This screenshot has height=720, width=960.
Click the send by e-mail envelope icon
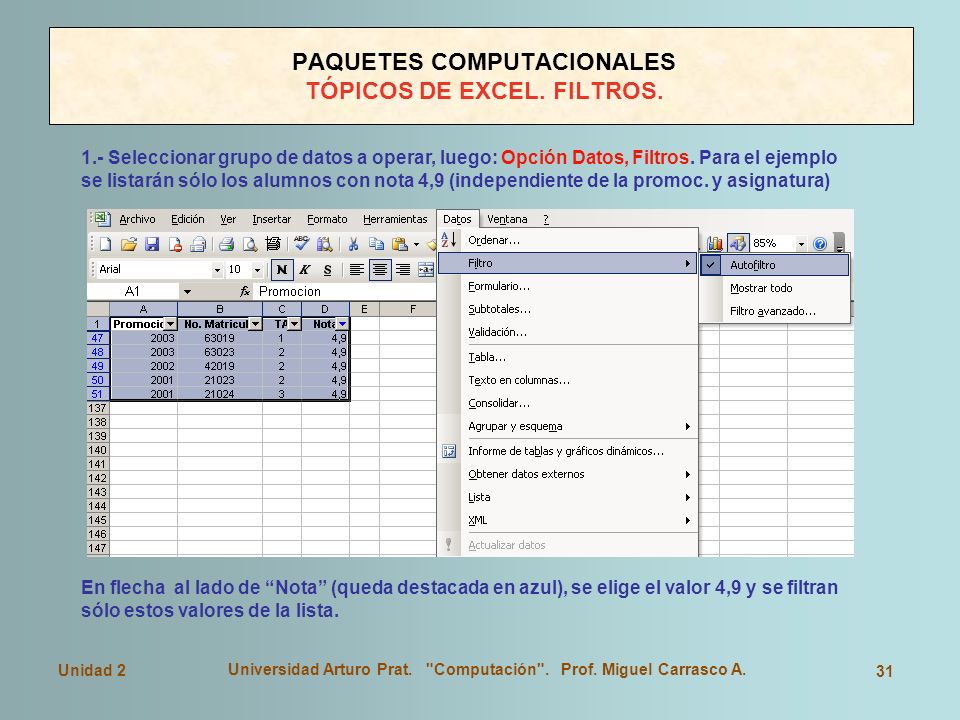pyautogui.click(x=198, y=244)
